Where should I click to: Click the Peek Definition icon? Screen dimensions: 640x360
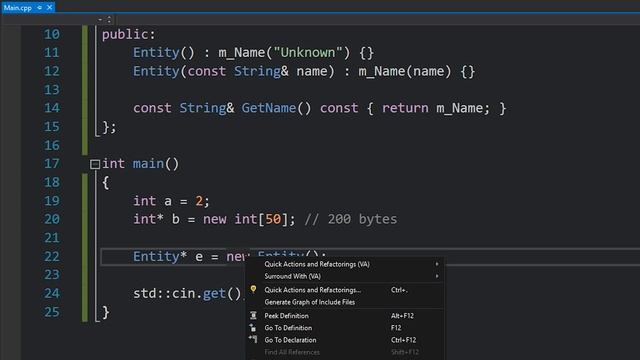(253, 316)
